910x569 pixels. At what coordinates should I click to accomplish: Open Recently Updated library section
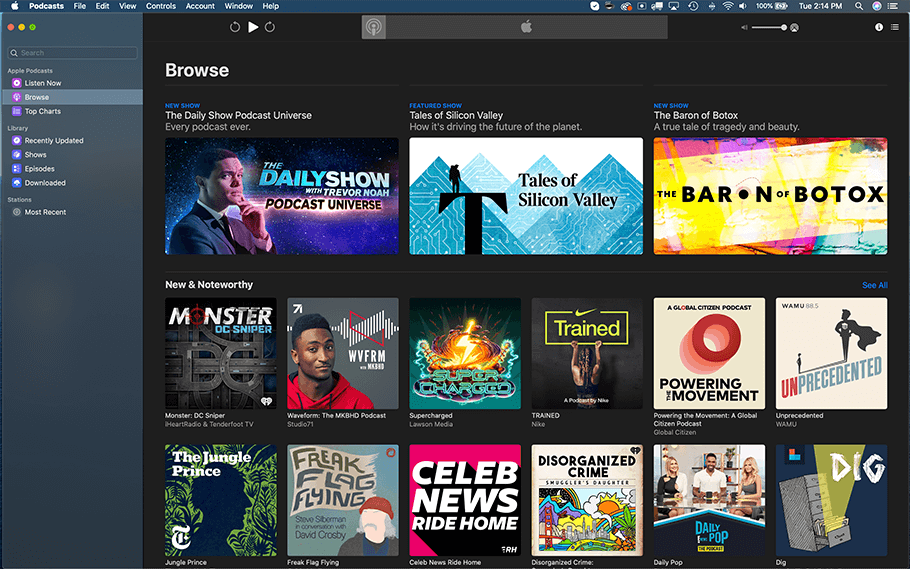click(72, 141)
